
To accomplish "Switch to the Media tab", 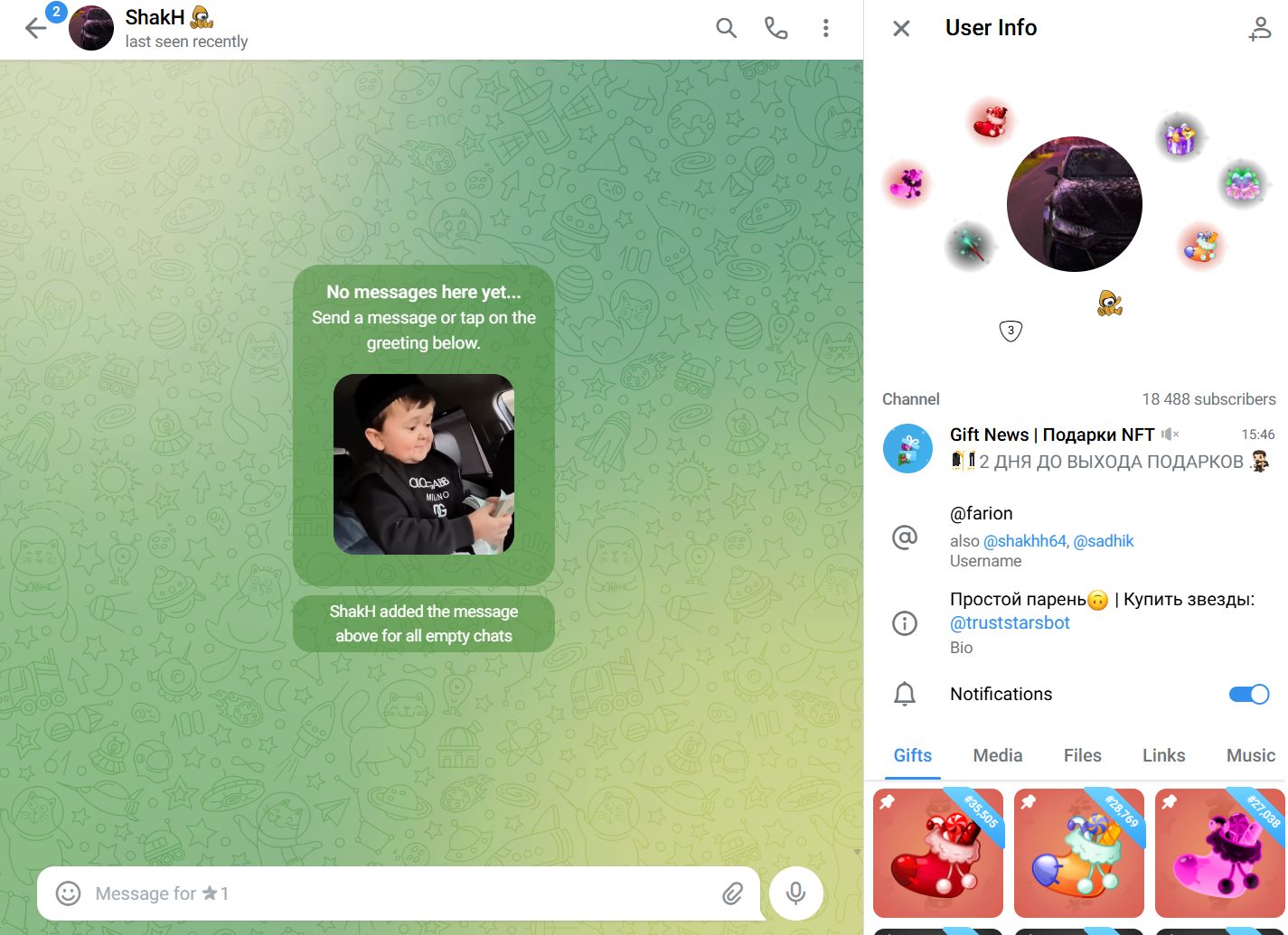I will click(x=998, y=755).
